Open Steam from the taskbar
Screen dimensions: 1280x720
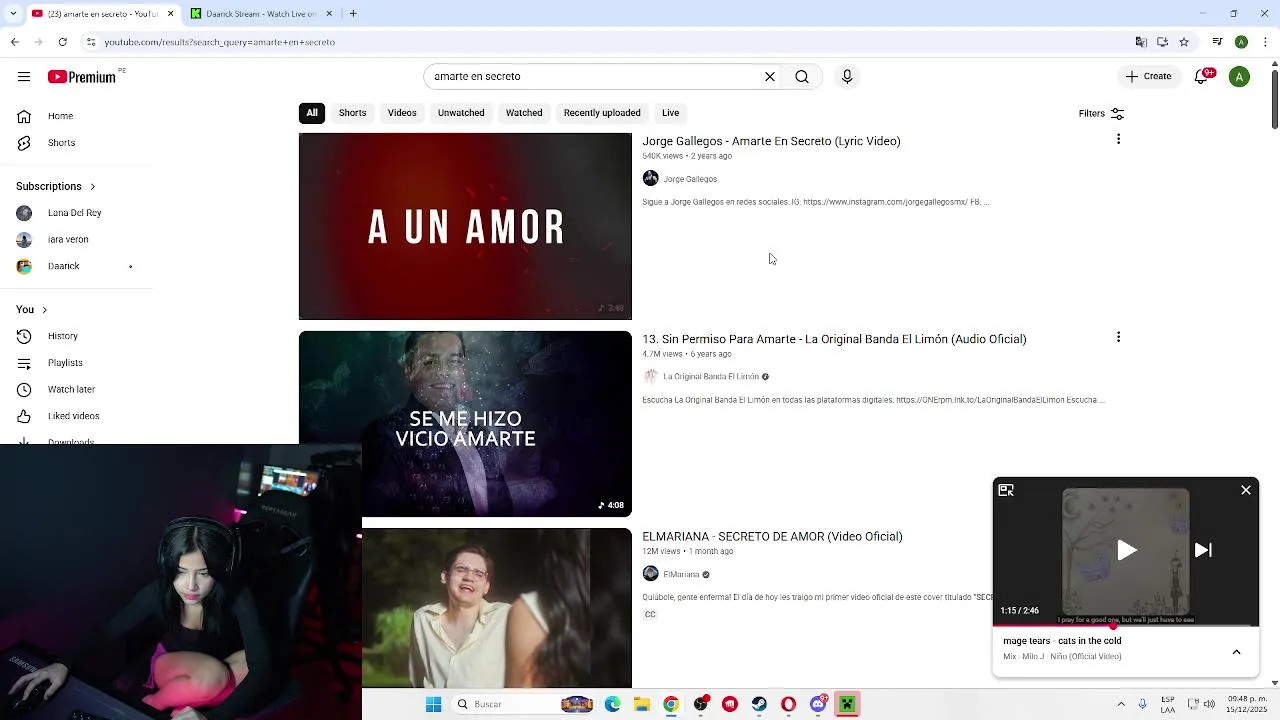pos(759,704)
